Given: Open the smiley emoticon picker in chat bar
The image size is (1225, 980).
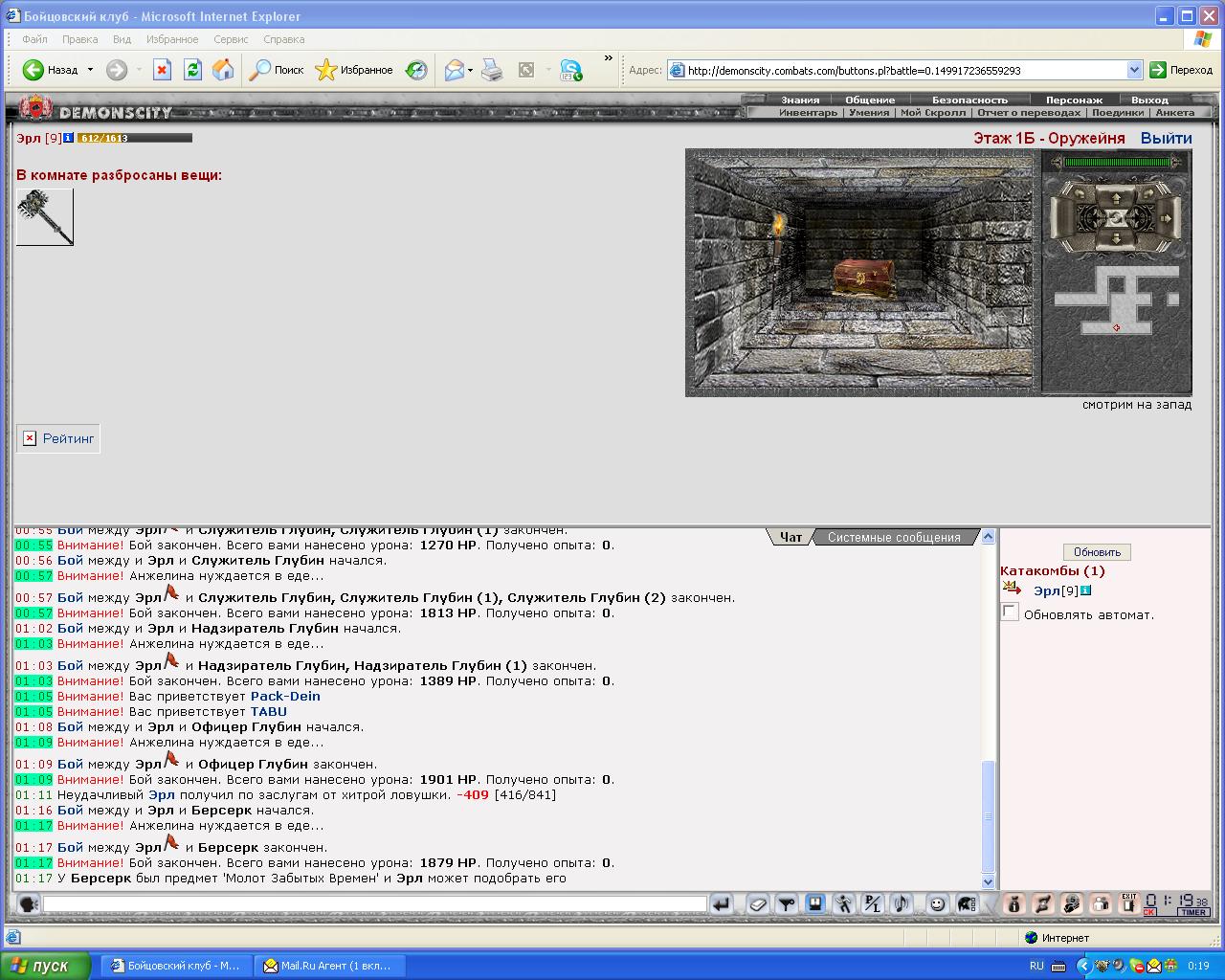Looking at the screenshot, I should click(937, 903).
